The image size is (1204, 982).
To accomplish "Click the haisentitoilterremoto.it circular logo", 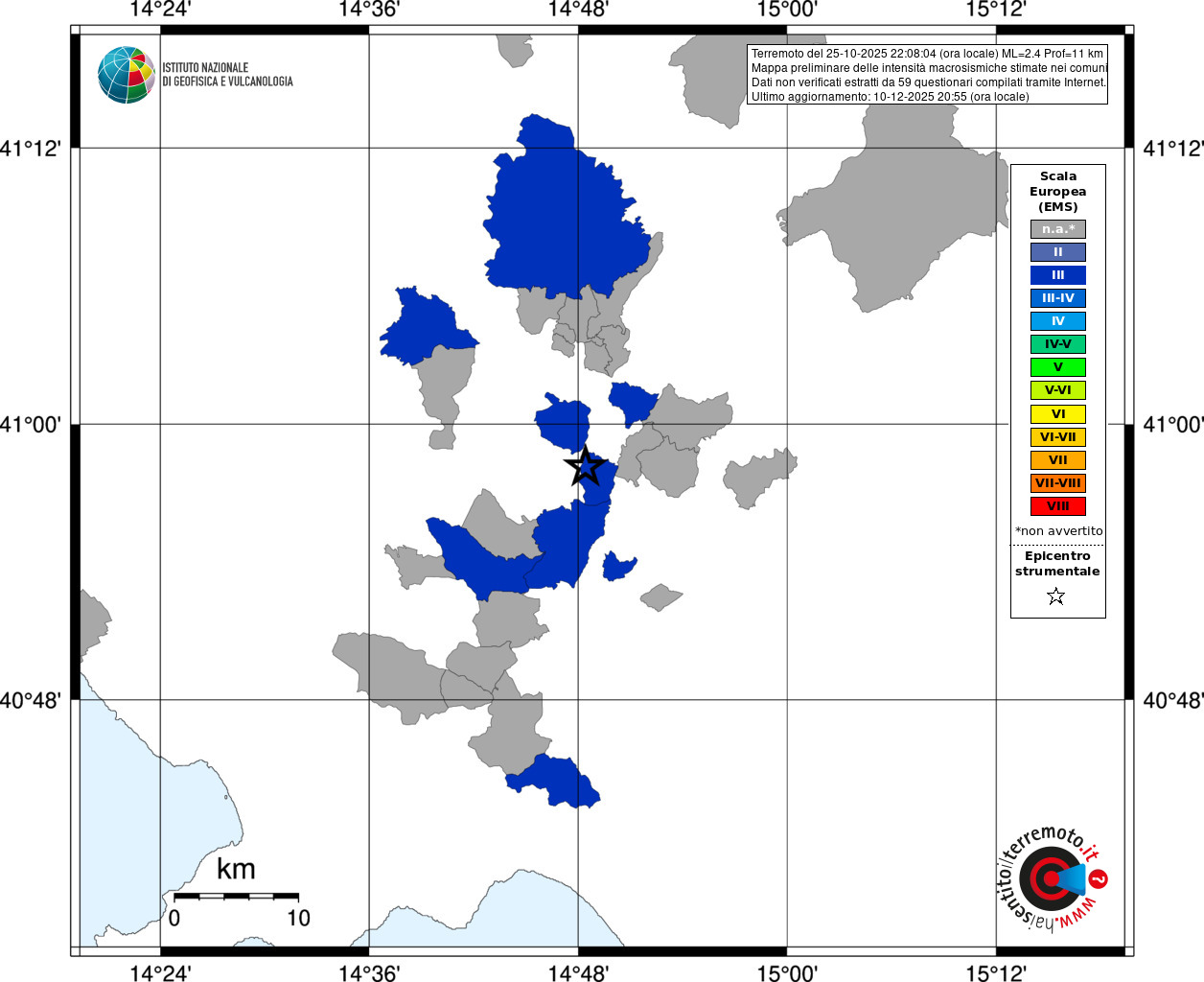I will tap(1052, 878).
